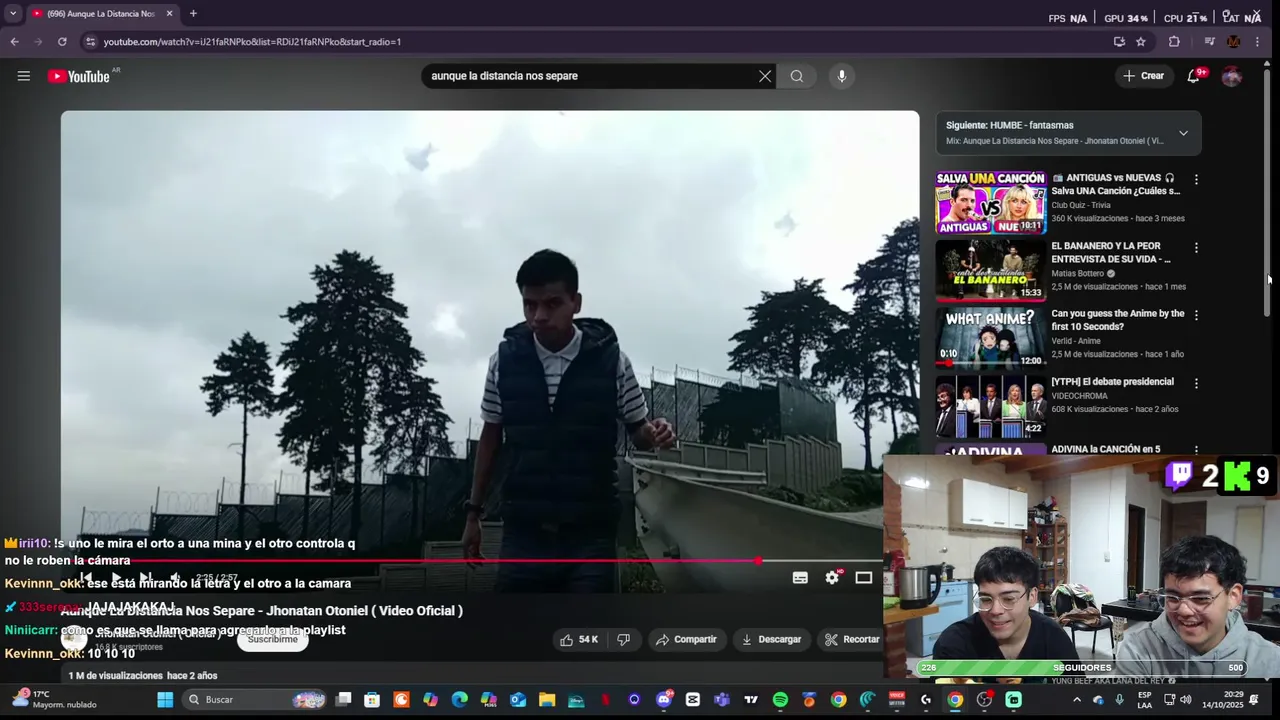The image size is (1280, 720).
Task: Toggle subtitles on the player
Action: point(800,578)
